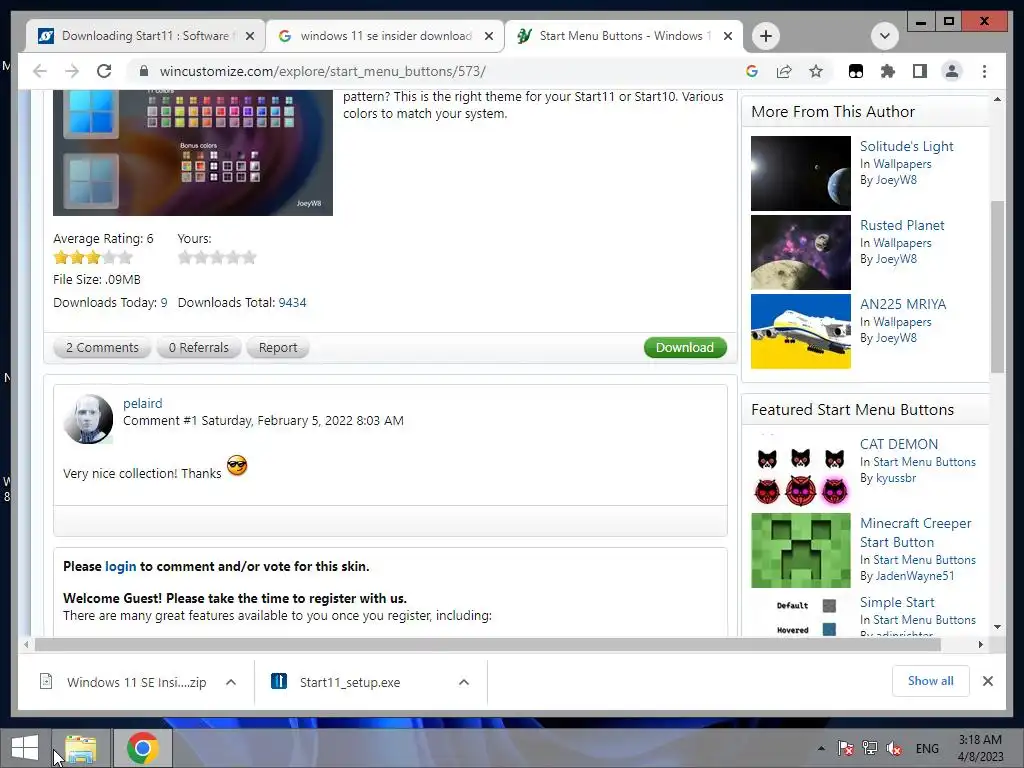Open the ENG language indicator
The image size is (1024, 768).
[927, 748]
